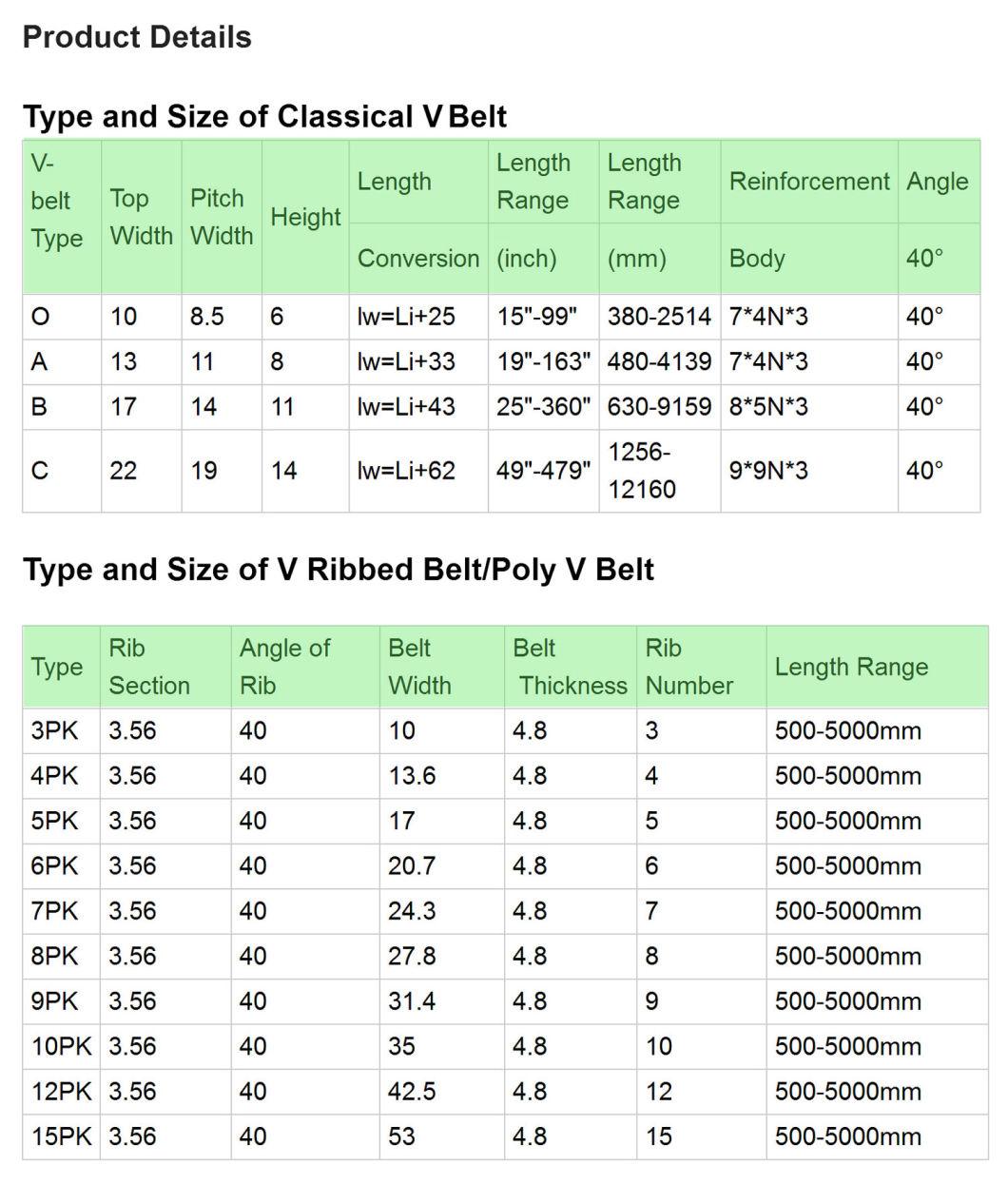1008x1184 pixels.
Task: Click the Top Width column header
Action: click(141, 217)
